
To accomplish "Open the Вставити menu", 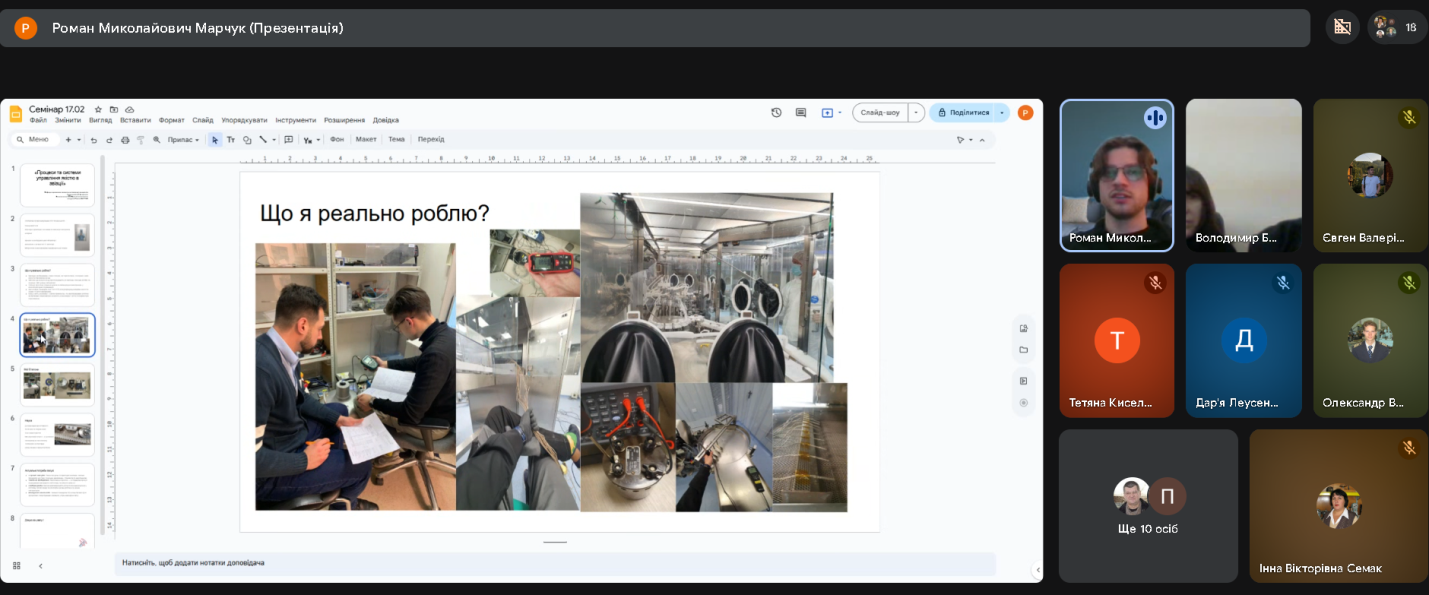I will pyautogui.click(x=135, y=120).
